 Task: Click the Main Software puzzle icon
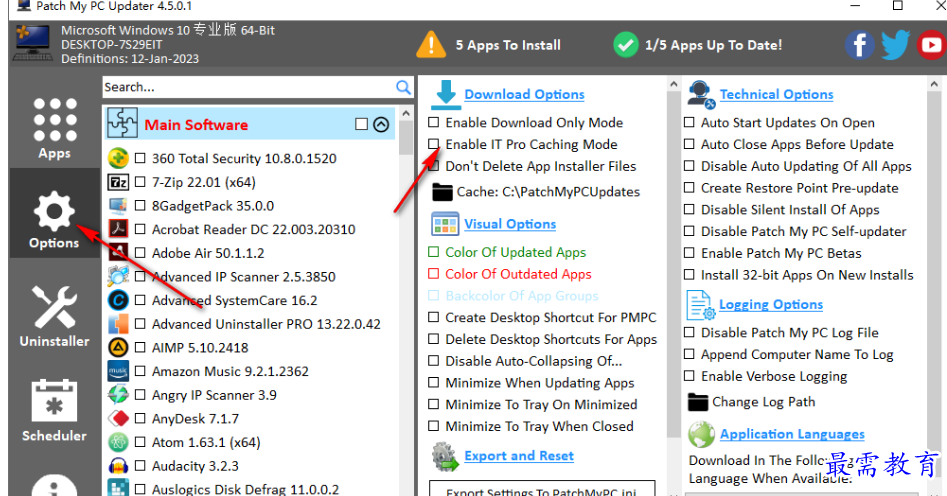[123, 123]
